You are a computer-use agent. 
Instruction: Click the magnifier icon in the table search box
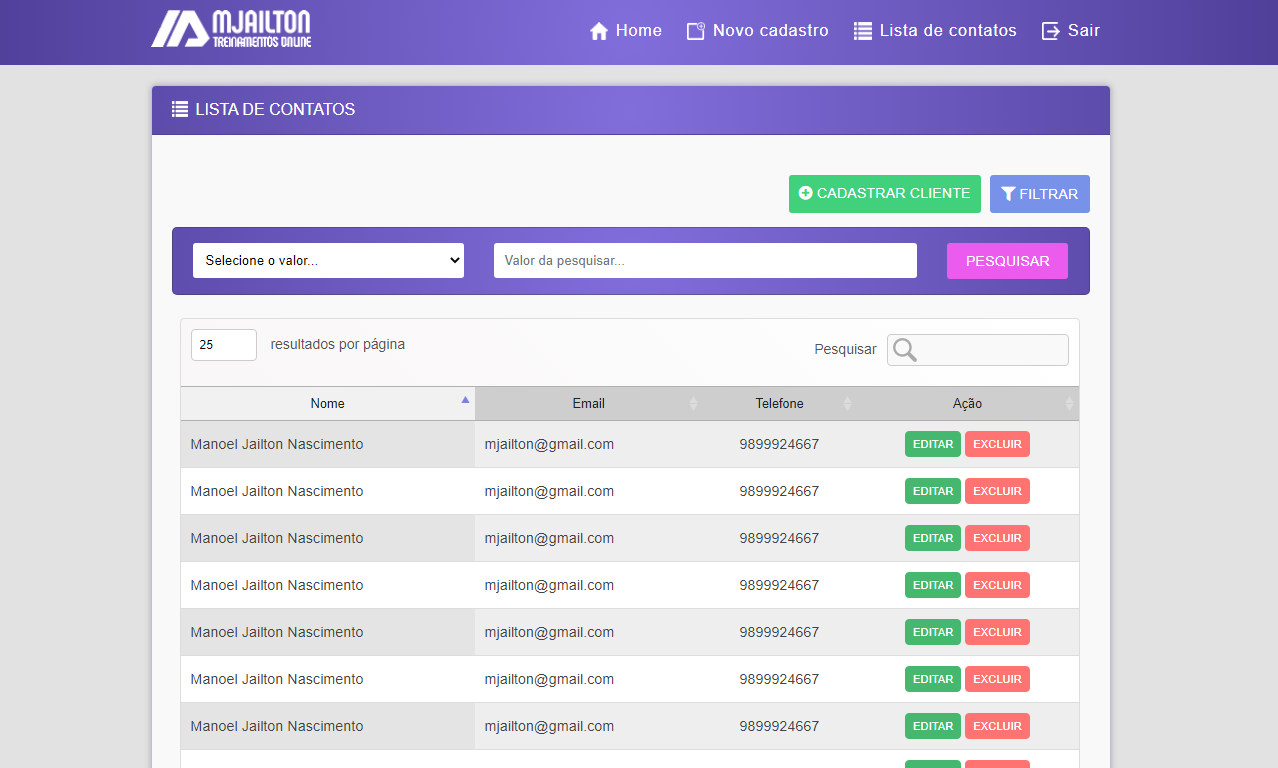(905, 350)
